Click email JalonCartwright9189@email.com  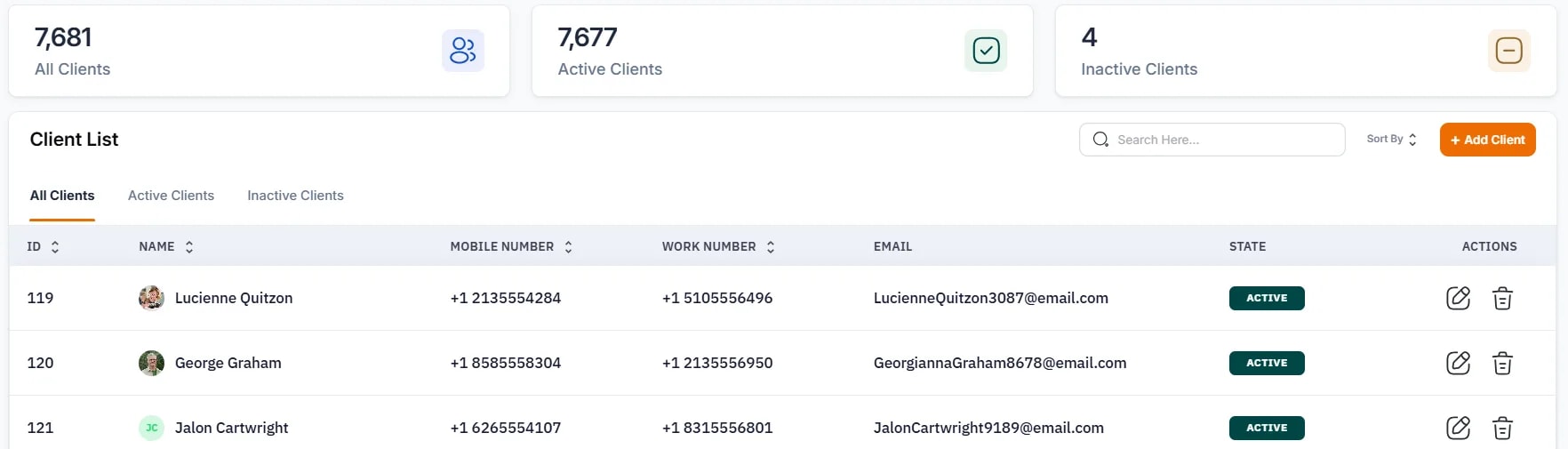click(x=988, y=428)
